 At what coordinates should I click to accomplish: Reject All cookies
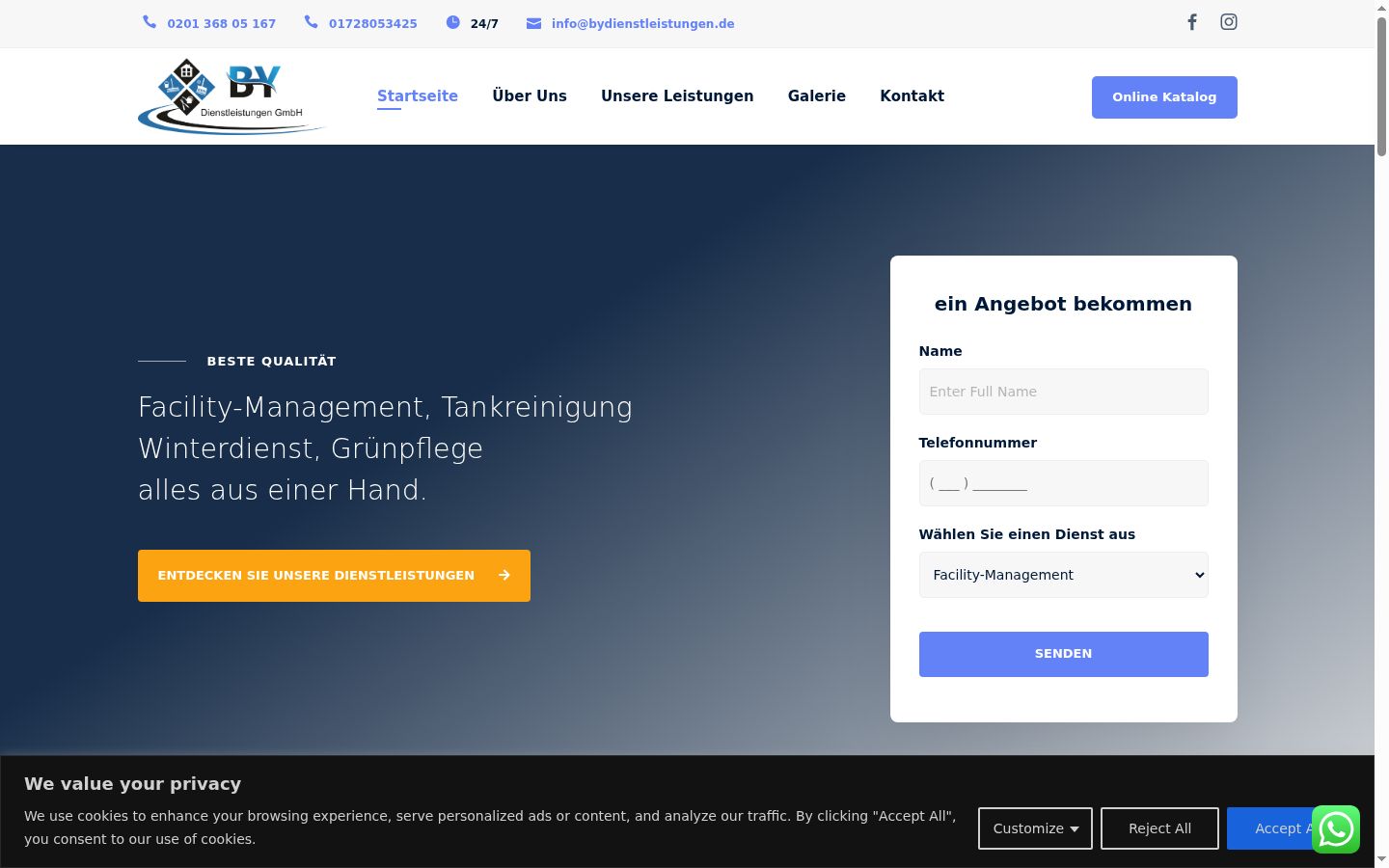[x=1159, y=828]
